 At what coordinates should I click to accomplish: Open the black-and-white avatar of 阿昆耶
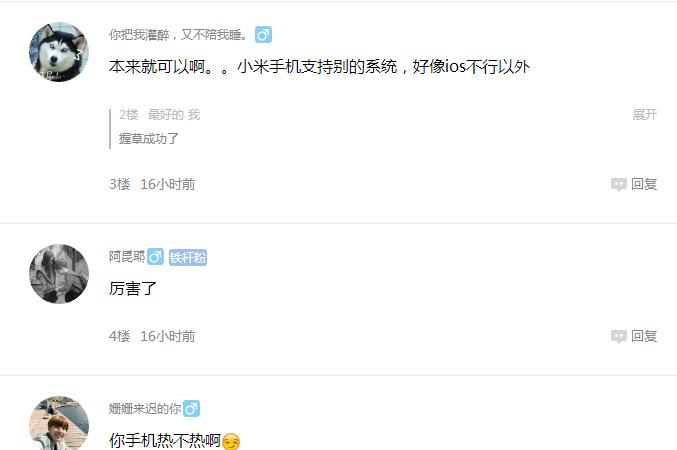pos(59,274)
